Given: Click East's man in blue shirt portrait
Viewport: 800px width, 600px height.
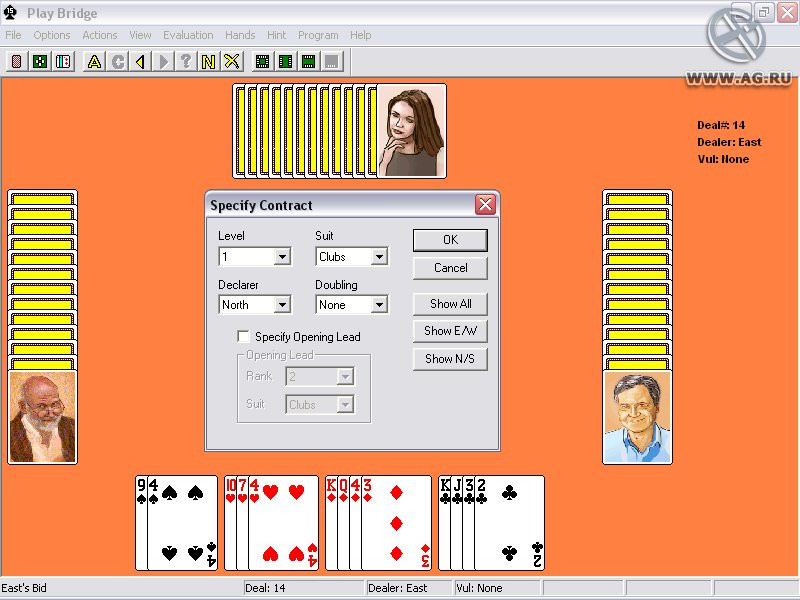Looking at the screenshot, I should pyautogui.click(x=637, y=417).
